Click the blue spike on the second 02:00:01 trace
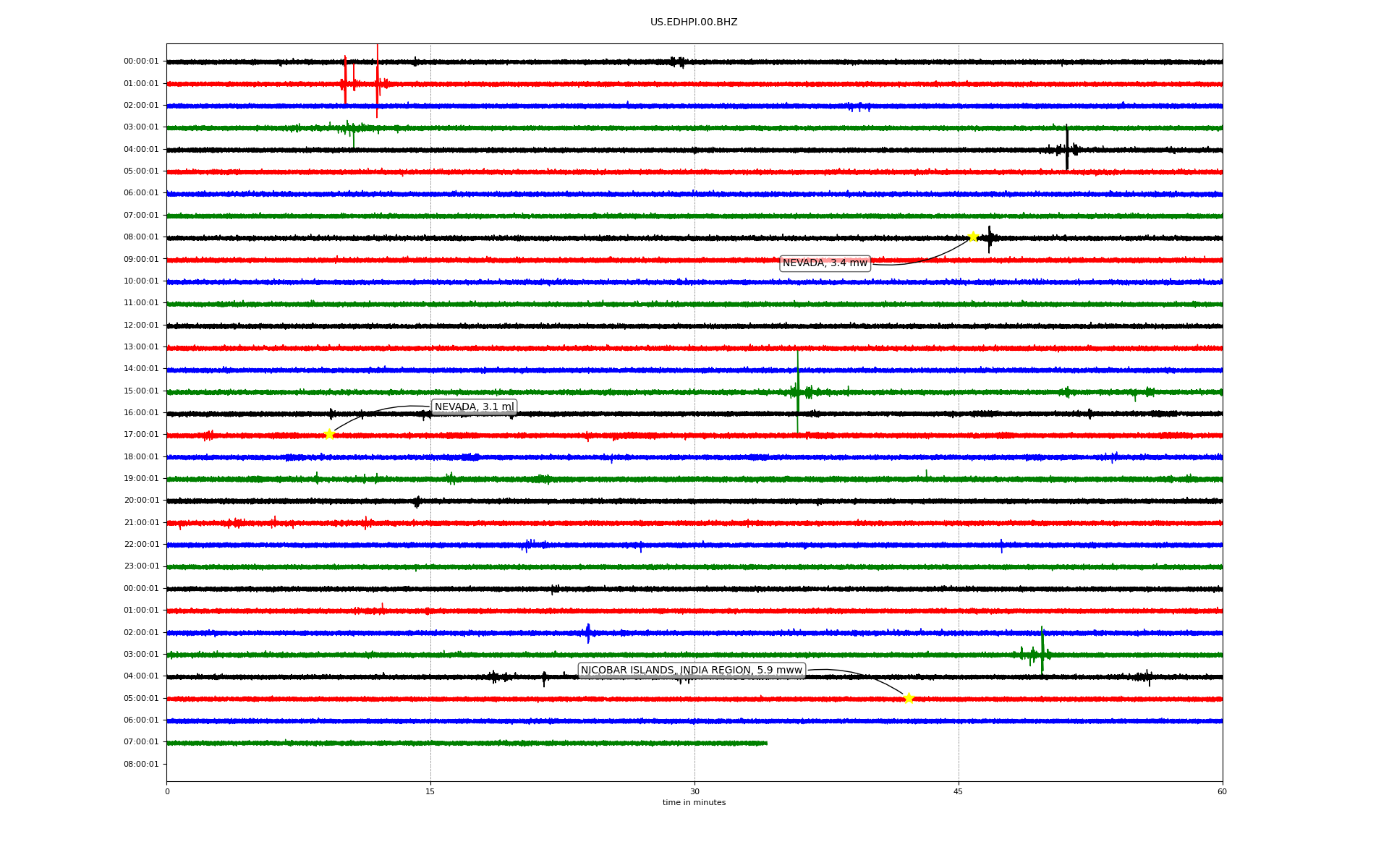Screen dimensions: 1389x868 click(588, 633)
